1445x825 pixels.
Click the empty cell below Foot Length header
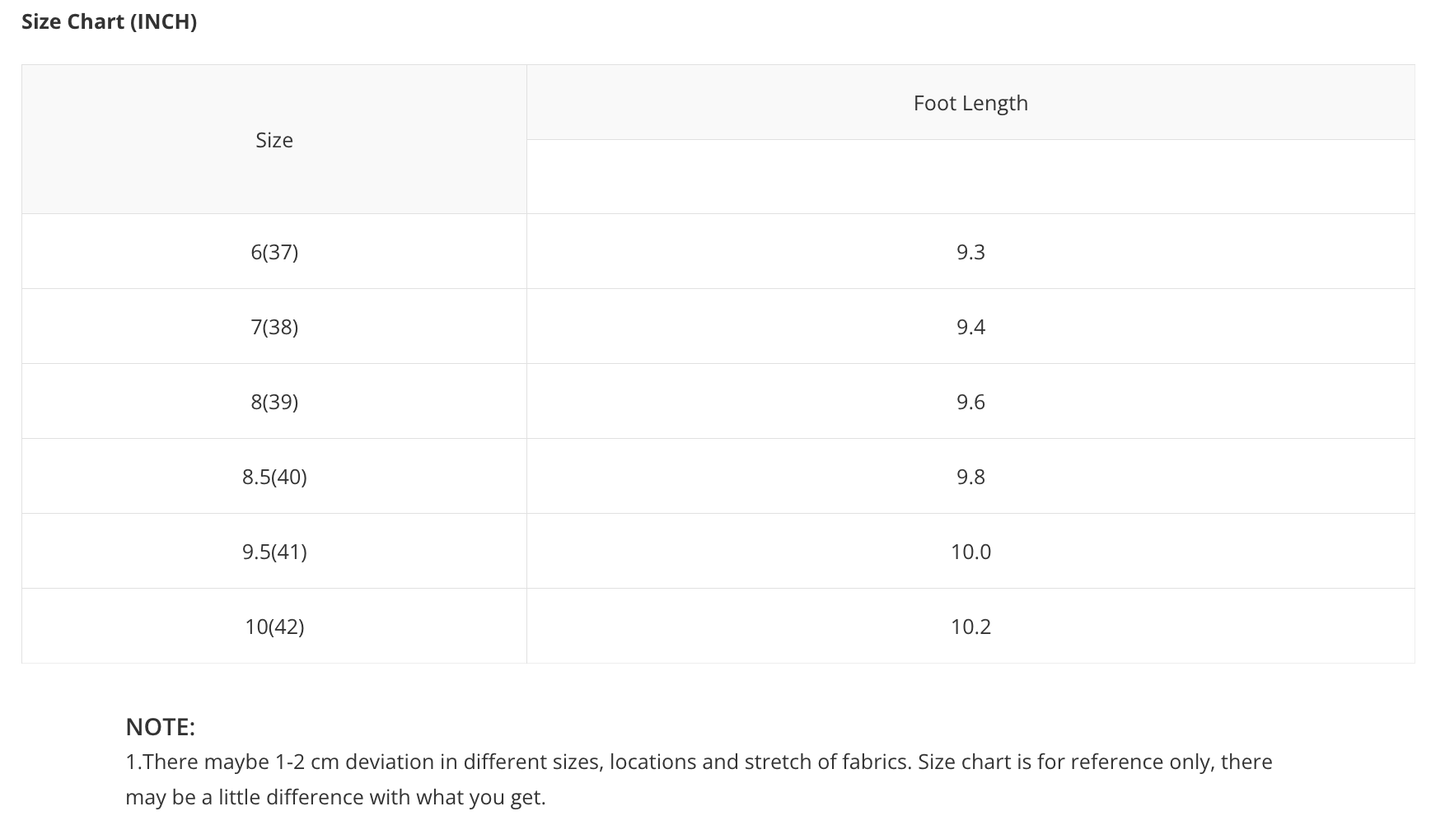pos(970,177)
